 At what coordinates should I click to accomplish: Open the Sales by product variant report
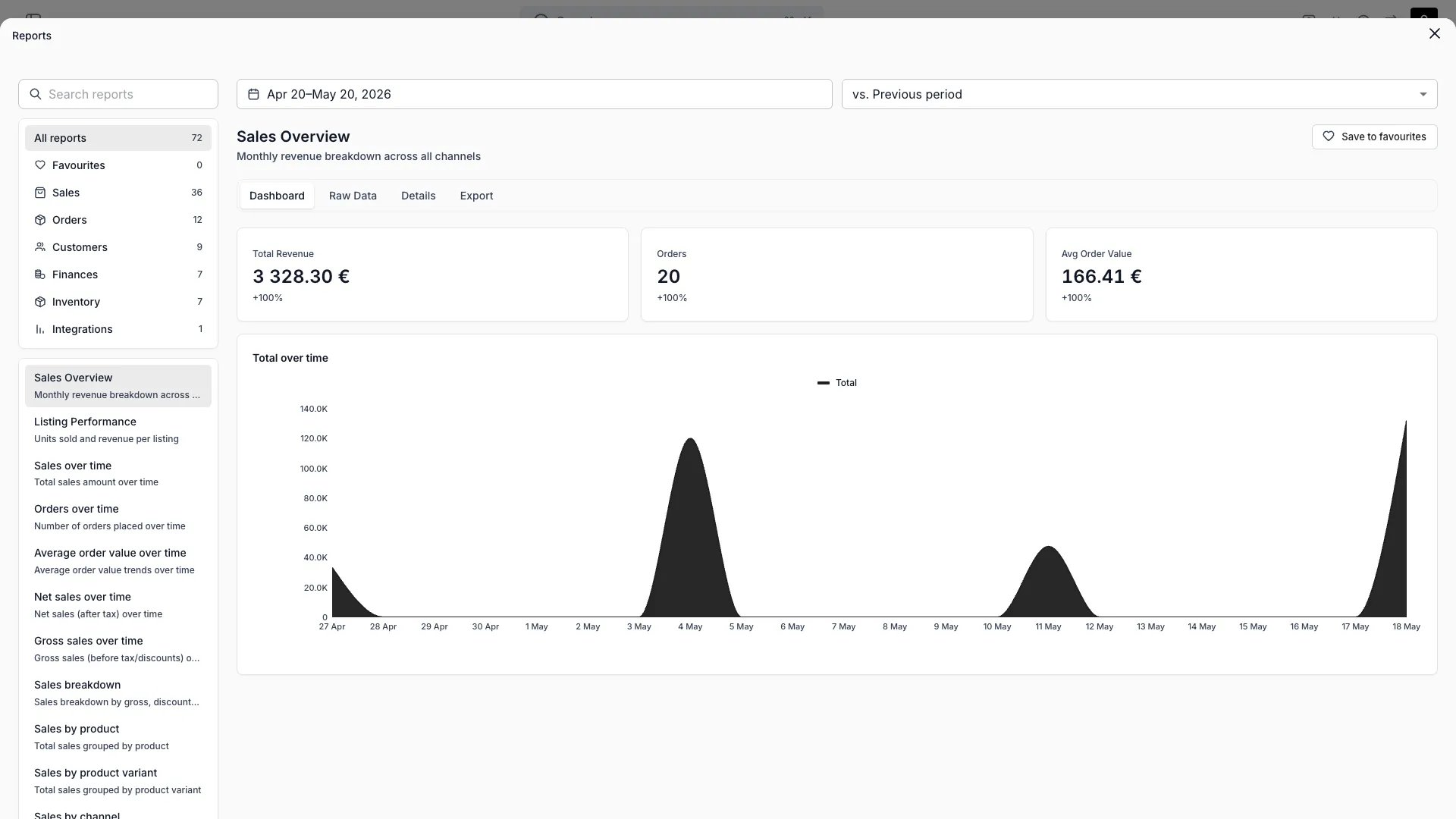(118, 781)
